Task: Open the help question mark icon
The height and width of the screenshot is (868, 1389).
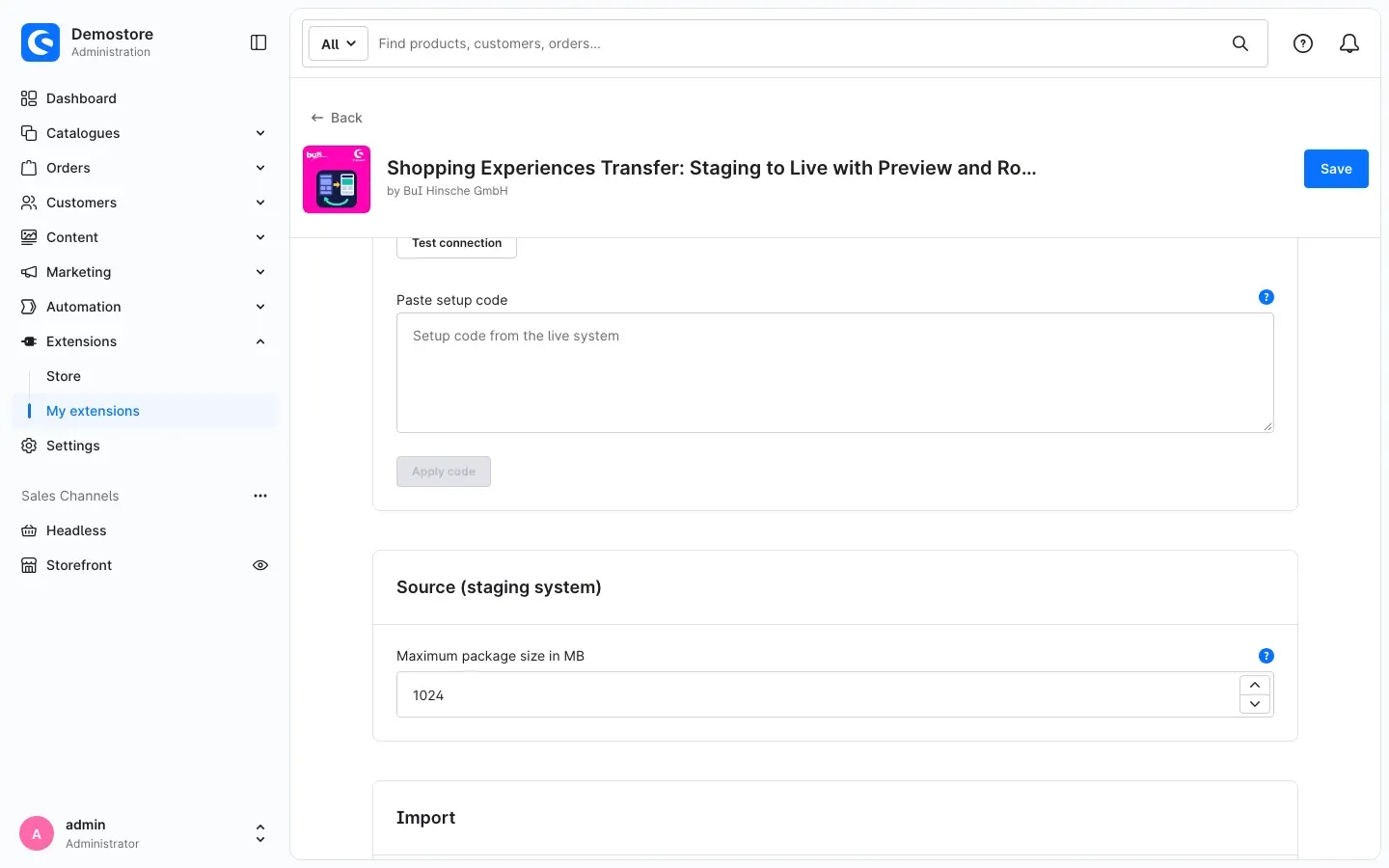Action: click(x=1303, y=43)
